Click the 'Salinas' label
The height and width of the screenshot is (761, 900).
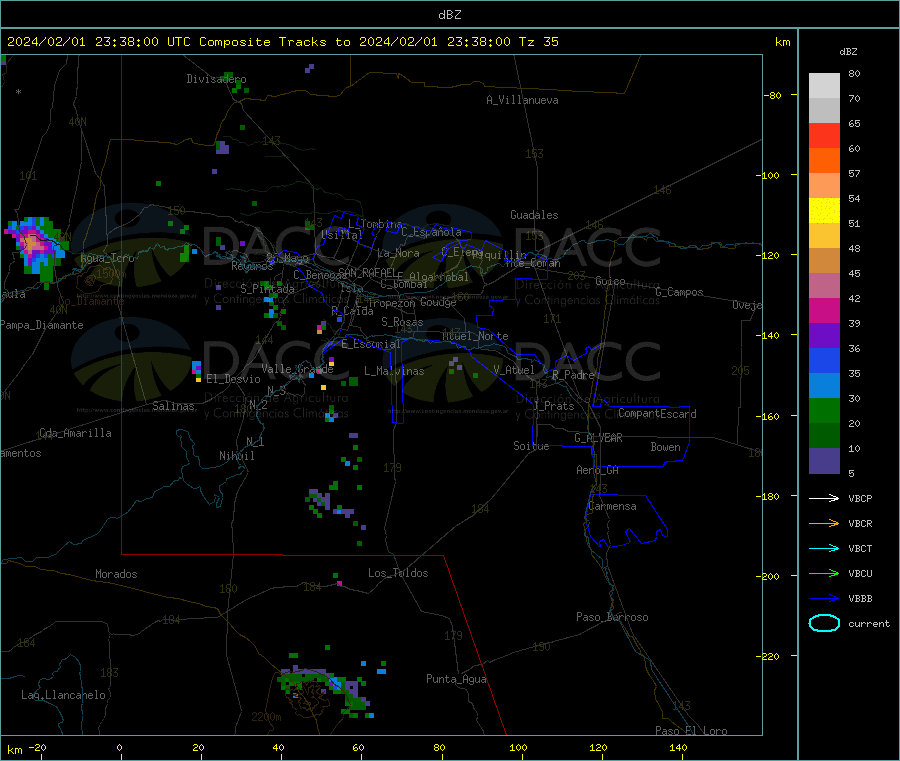point(173,406)
